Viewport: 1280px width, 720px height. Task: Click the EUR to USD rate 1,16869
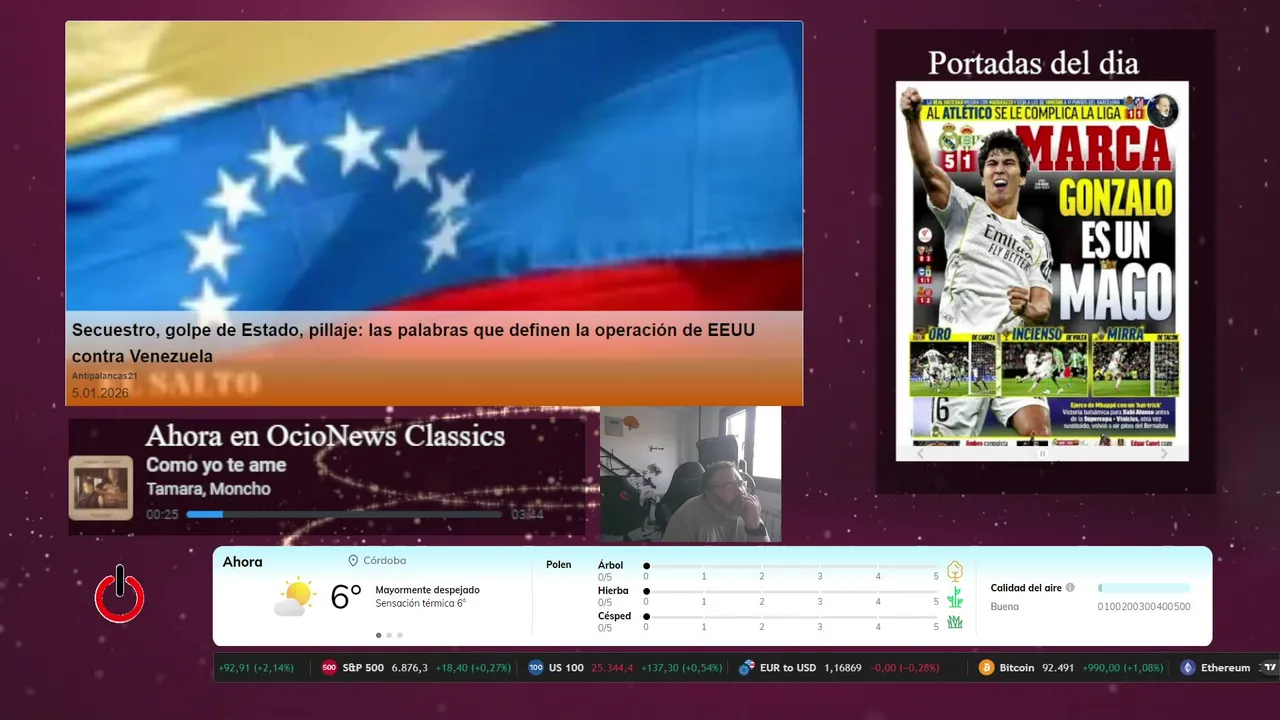tap(843, 667)
